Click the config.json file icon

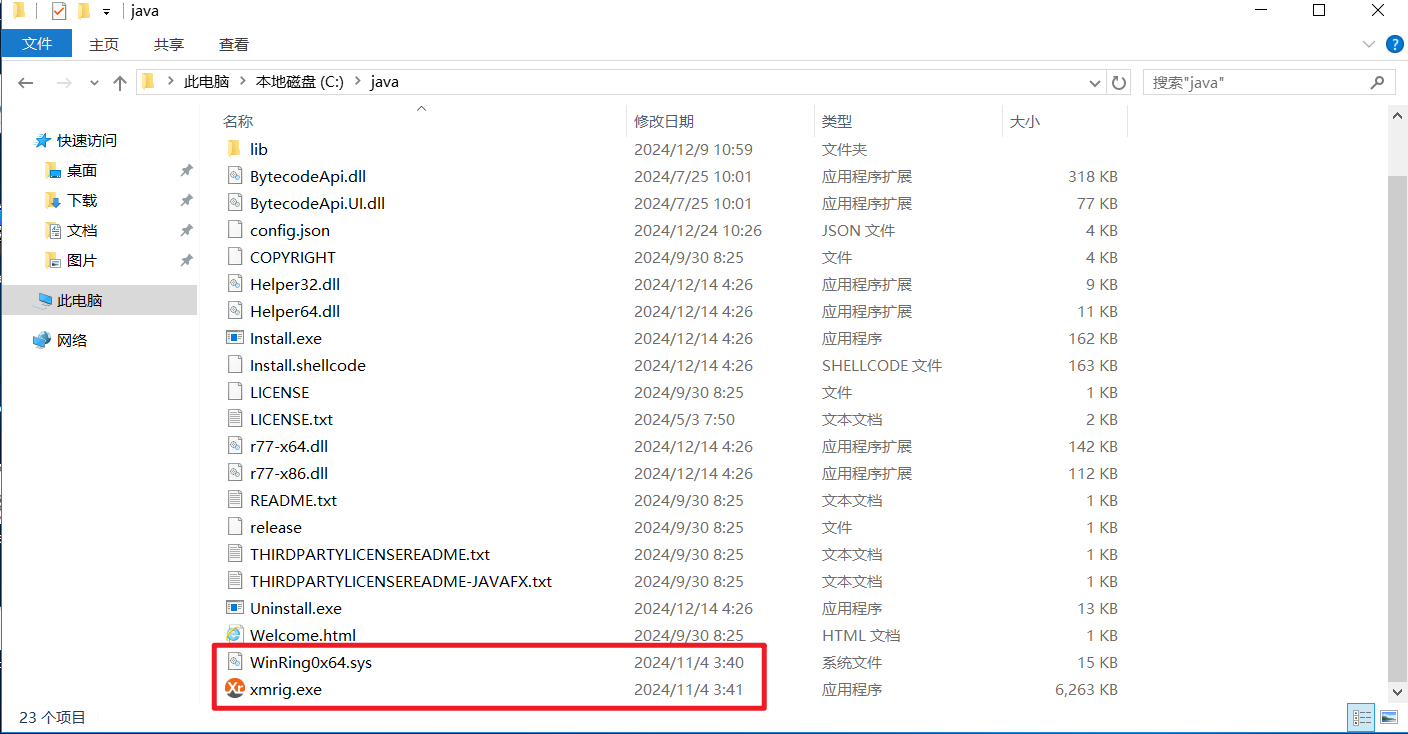pyautogui.click(x=235, y=230)
